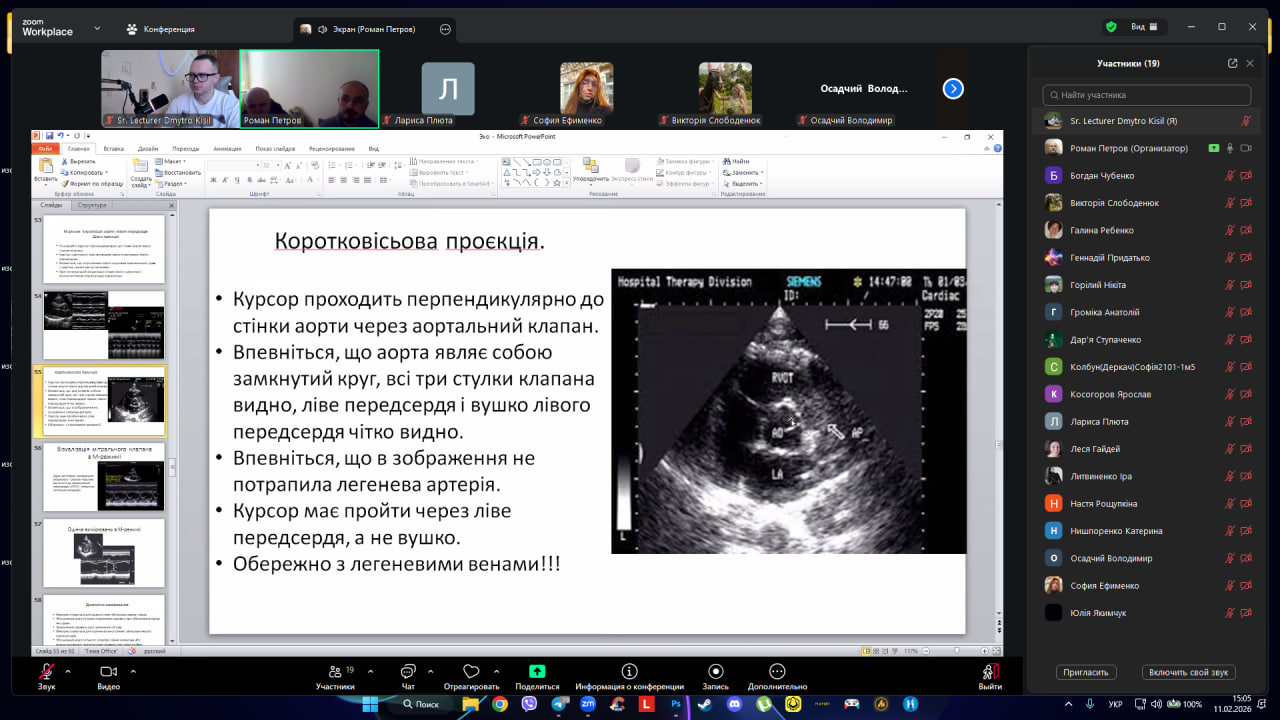Open conference information (Информация о конференции)
The width and height of the screenshot is (1280, 720).
(x=629, y=672)
